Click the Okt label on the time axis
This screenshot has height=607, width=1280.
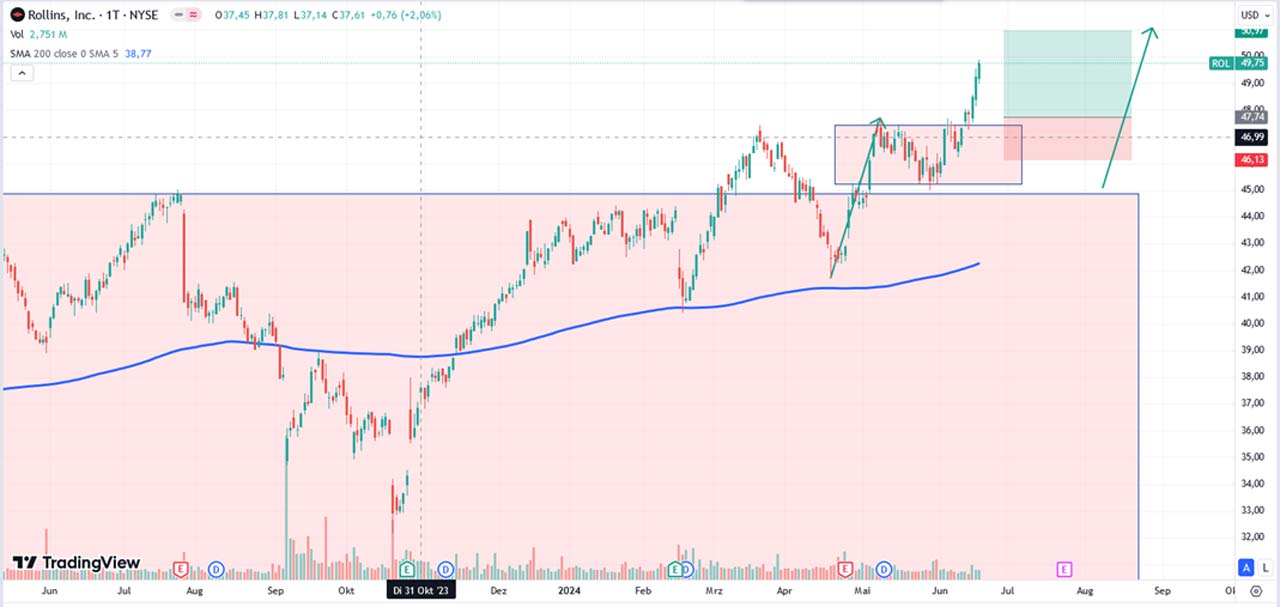pyautogui.click(x=346, y=591)
